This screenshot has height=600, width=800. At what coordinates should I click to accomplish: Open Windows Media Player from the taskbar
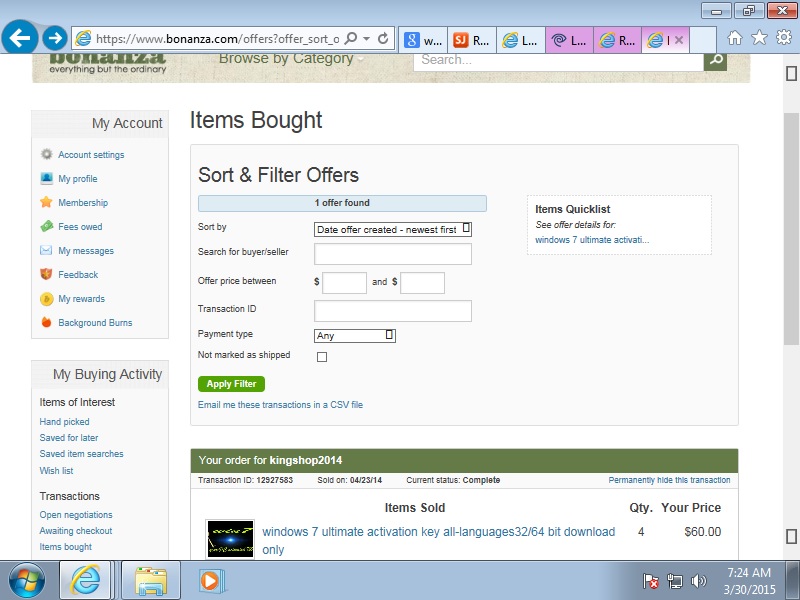[210, 581]
